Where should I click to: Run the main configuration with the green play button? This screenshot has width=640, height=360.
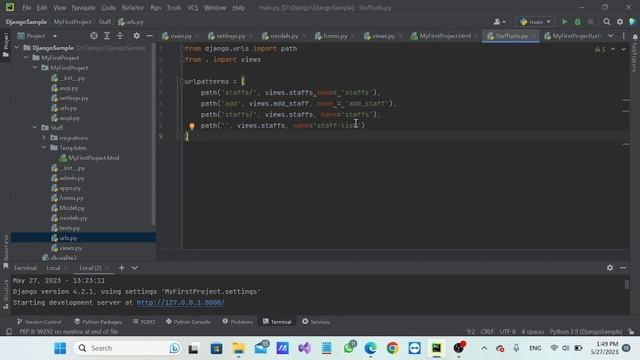(564, 22)
